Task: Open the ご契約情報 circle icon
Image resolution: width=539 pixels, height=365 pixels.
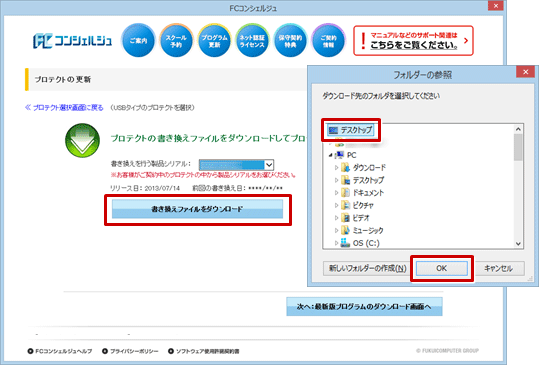Action: pyautogui.click(x=328, y=41)
